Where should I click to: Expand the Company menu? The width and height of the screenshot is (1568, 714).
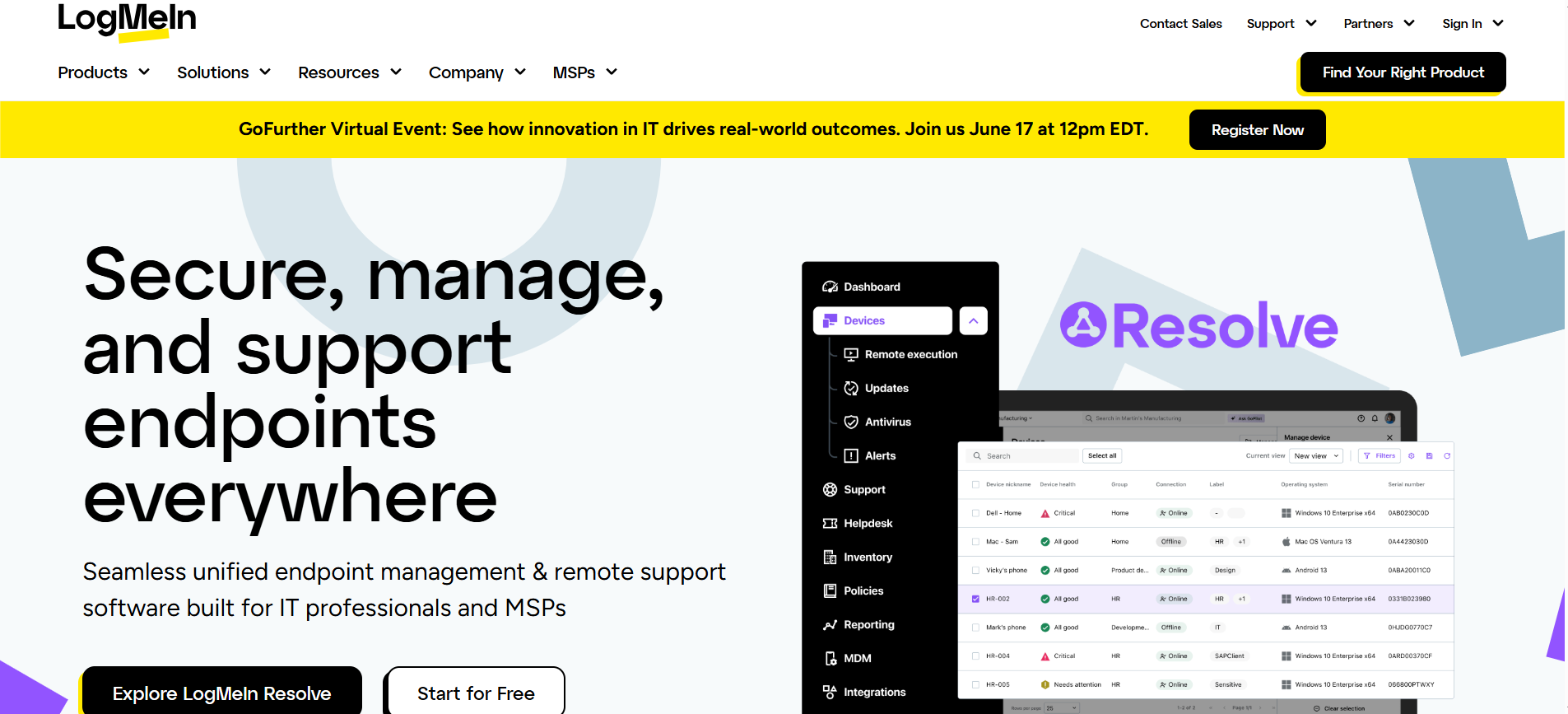pos(477,72)
